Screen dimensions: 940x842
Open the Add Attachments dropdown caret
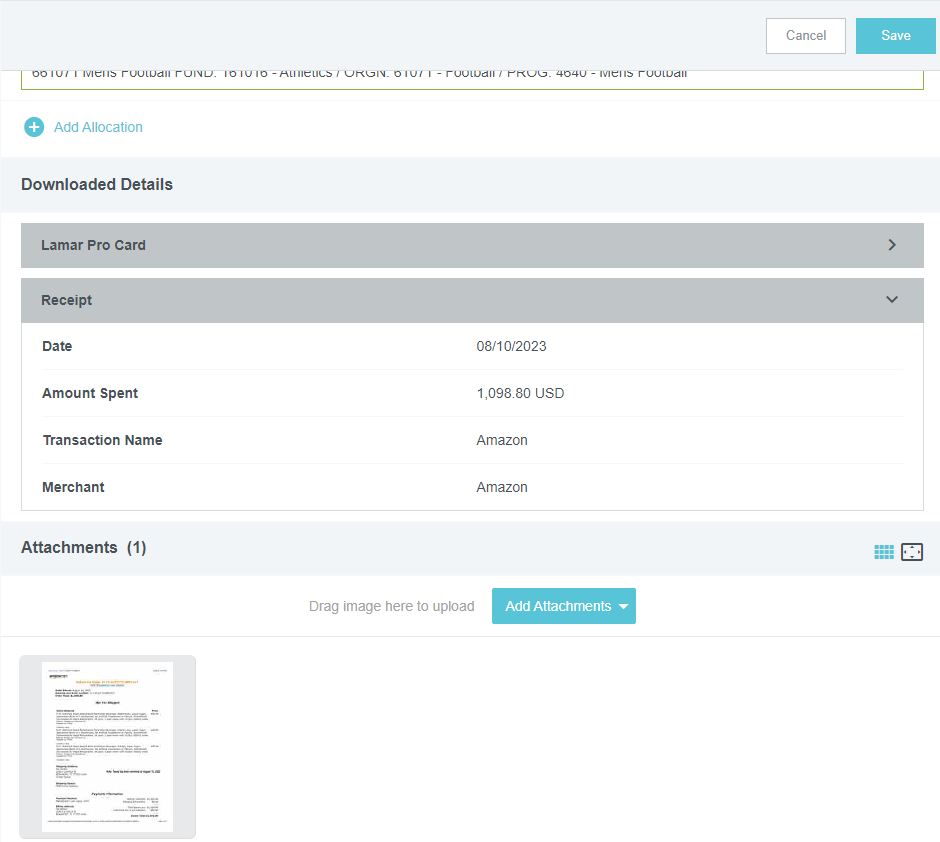click(x=624, y=606)
